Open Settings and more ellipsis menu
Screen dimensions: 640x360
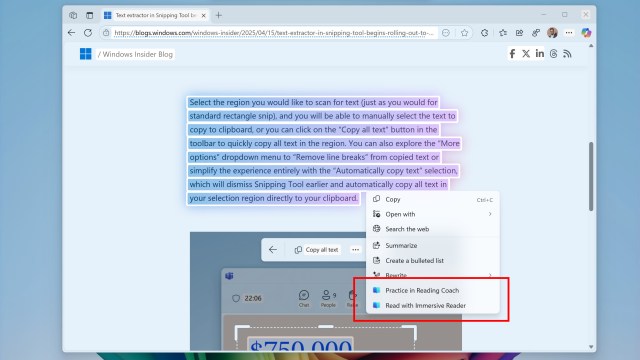(569, 33)
